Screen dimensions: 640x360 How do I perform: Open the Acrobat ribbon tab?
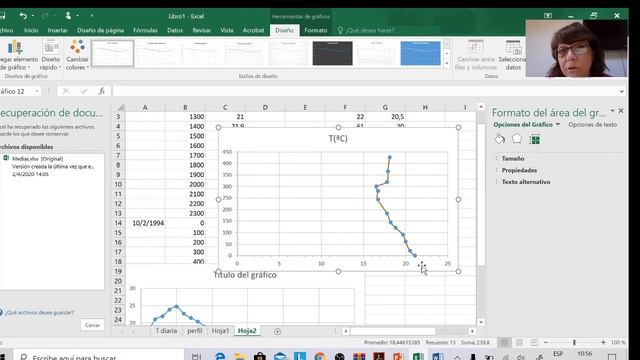coord(253,30)
